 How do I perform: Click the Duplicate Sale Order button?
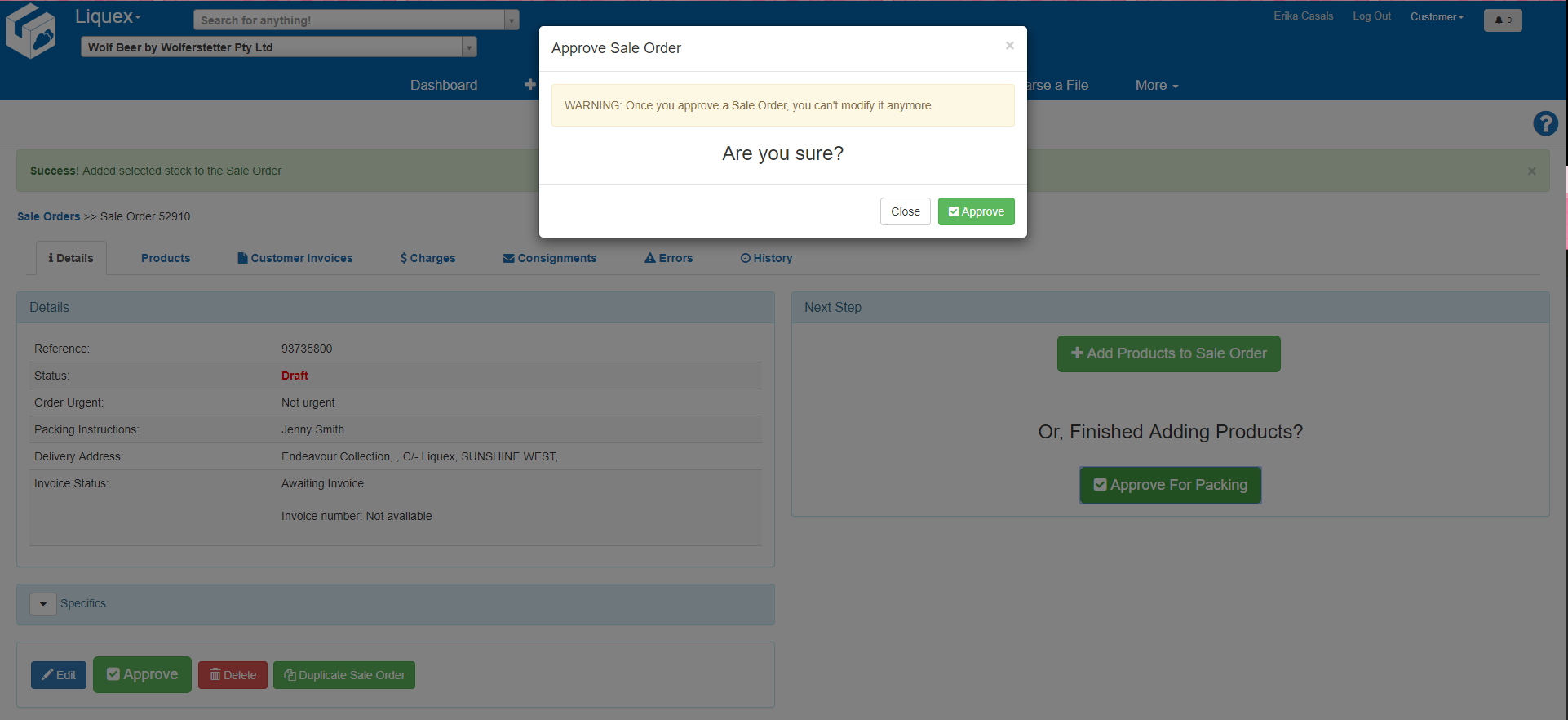coord(344,675)
